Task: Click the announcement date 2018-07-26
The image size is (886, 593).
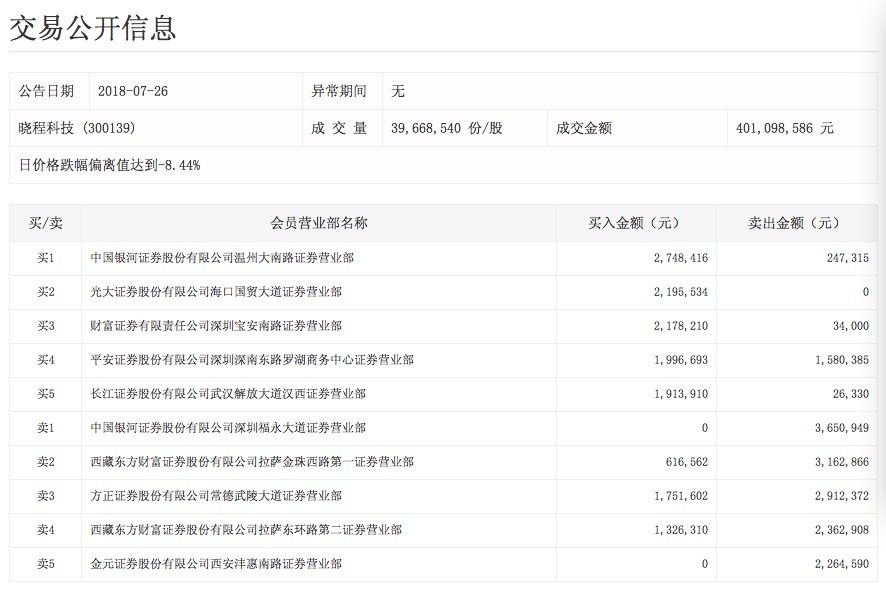Action: pos(133,91)
